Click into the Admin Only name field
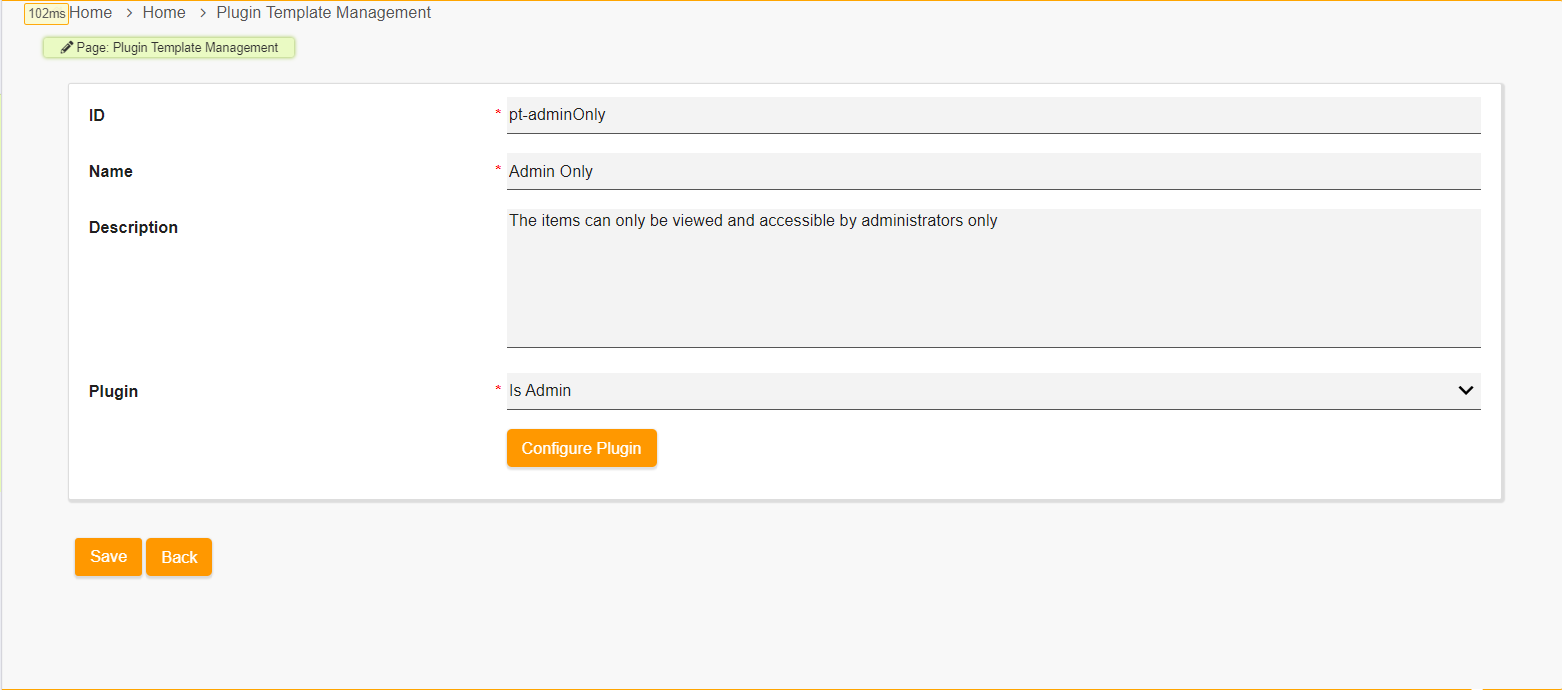The width and height of the screenshot is (1562, 690). pos(993,171)
